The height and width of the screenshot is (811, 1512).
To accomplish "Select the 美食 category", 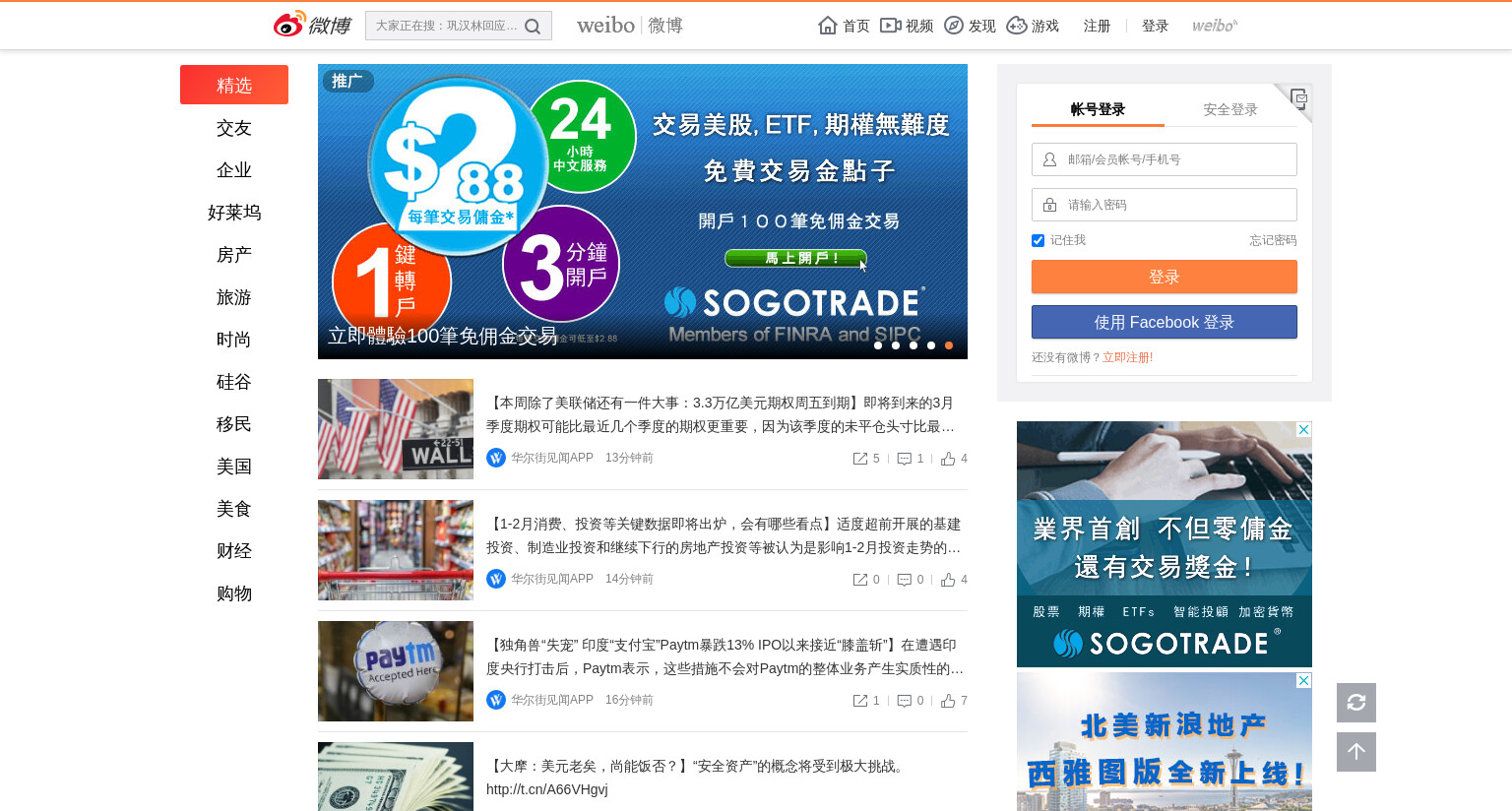I will point(234,509).
